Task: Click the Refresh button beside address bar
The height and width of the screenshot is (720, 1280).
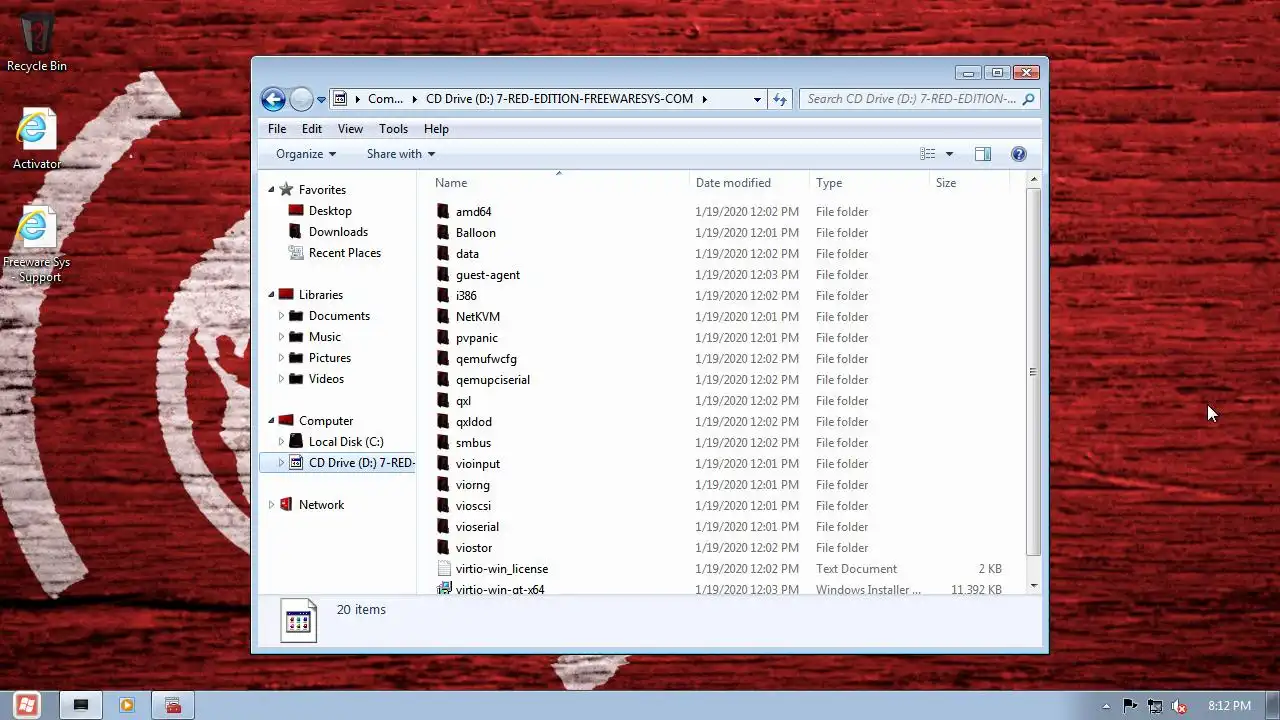Action: tap(780, 99)
